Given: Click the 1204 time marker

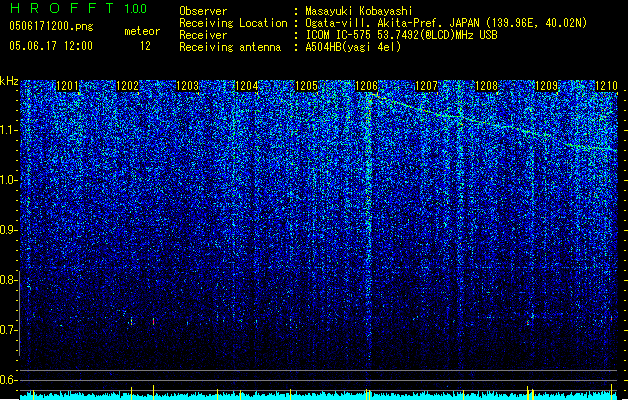Looking at the screenshot, I should [x=247, y=86].
